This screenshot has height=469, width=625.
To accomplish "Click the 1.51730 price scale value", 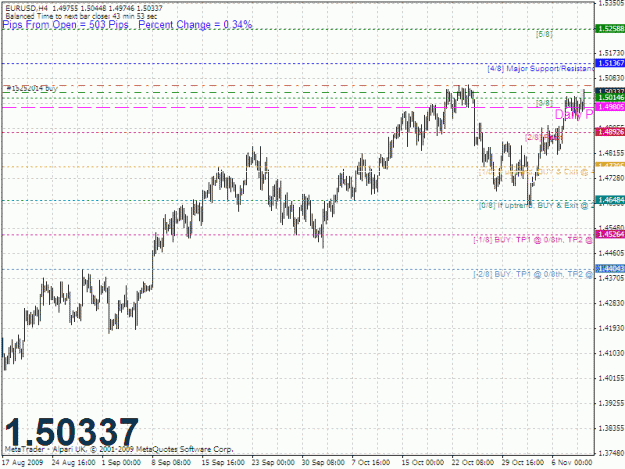I will coord(611,53).
